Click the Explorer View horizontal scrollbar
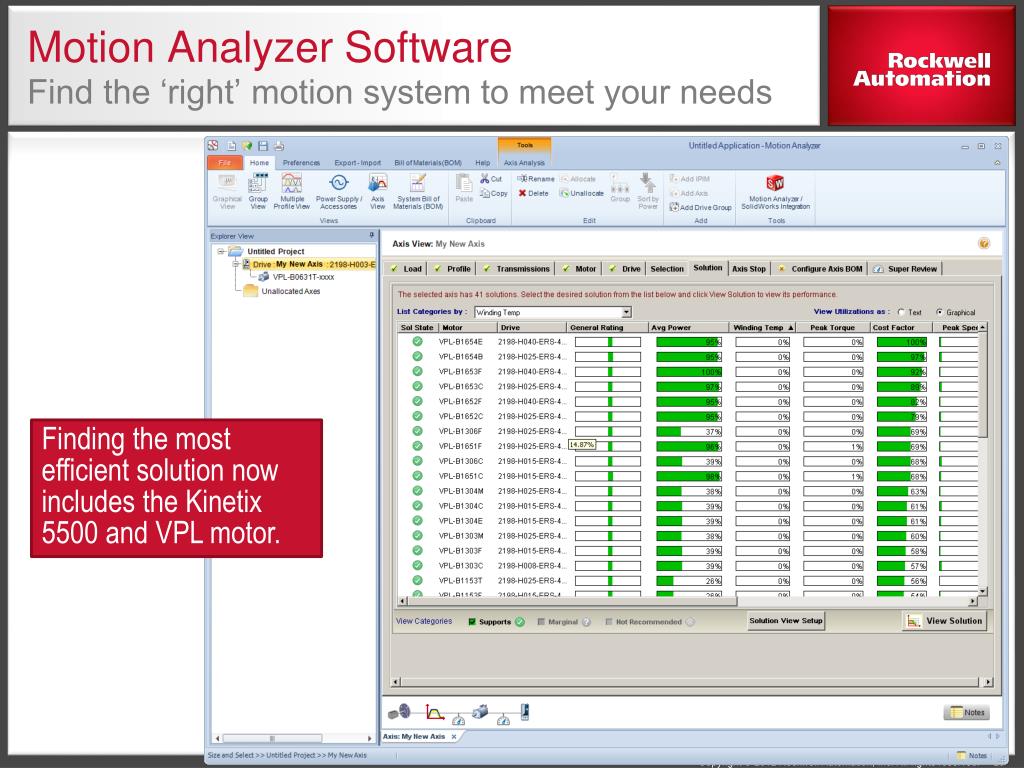This screenshot has width=1024, height=768. pos(294,738)
